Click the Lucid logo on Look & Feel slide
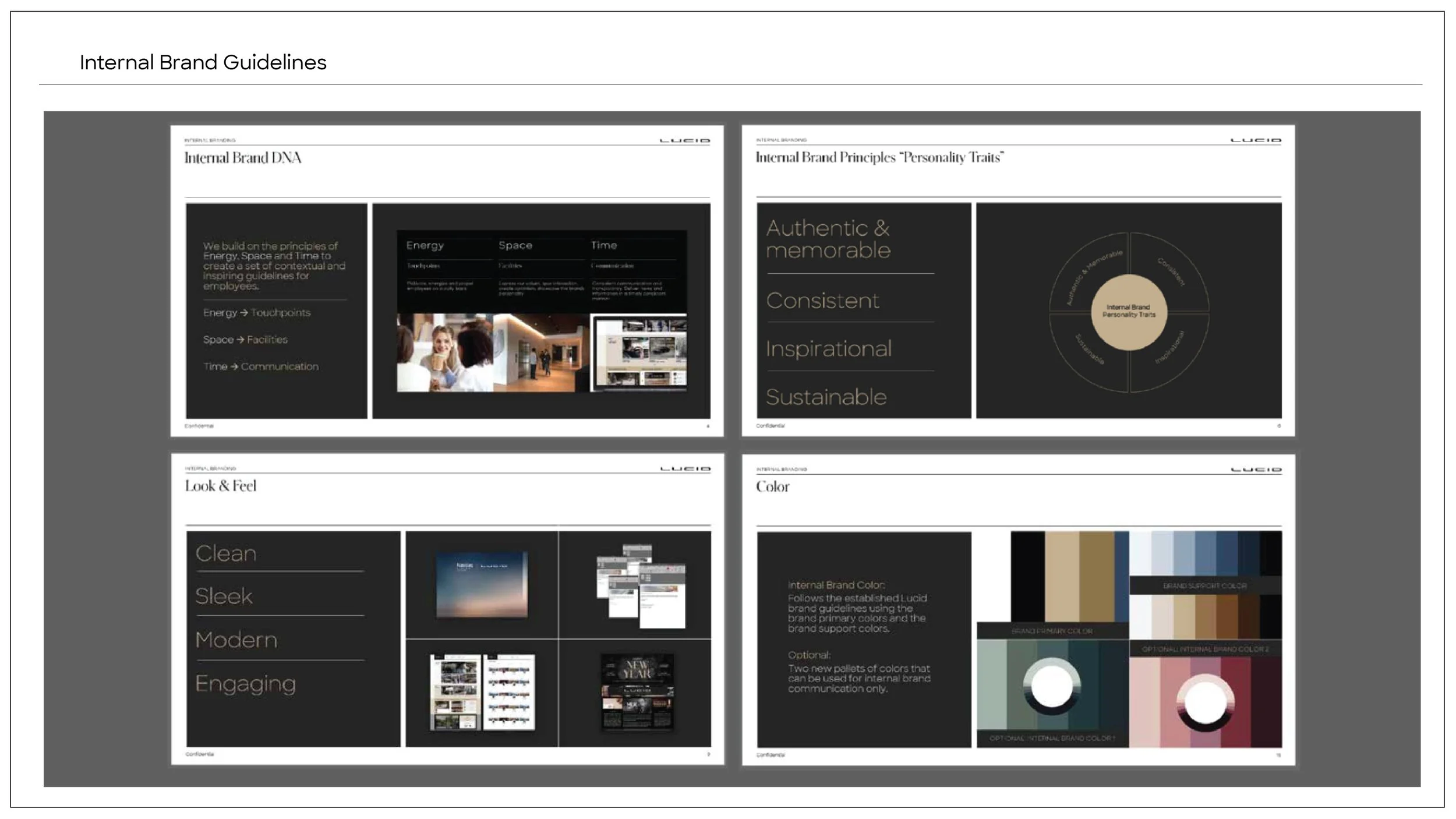Viewport: 1456px width, 819px height. pos(685,468)
